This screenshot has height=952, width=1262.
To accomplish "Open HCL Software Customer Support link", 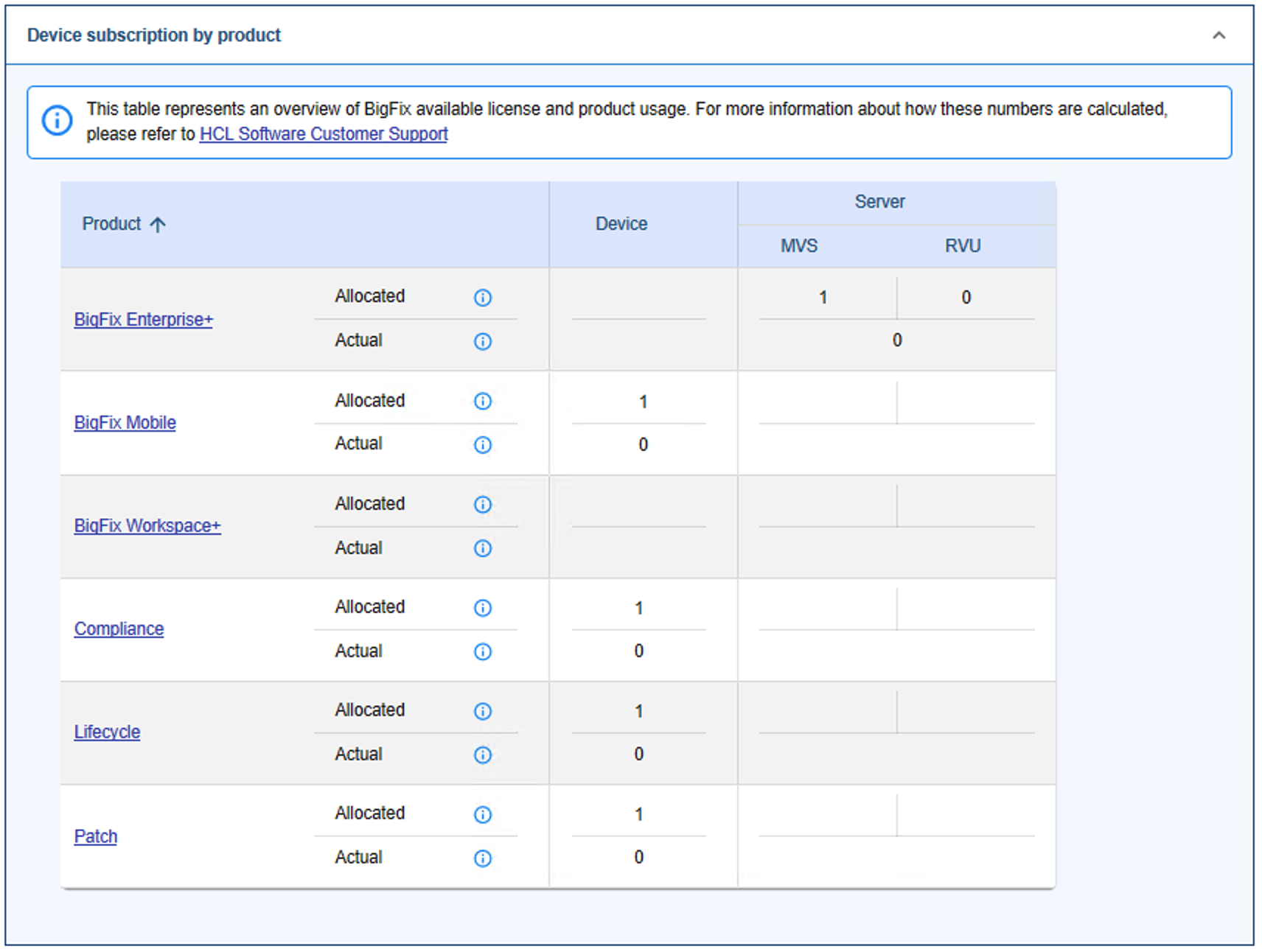I will [324, 134].
